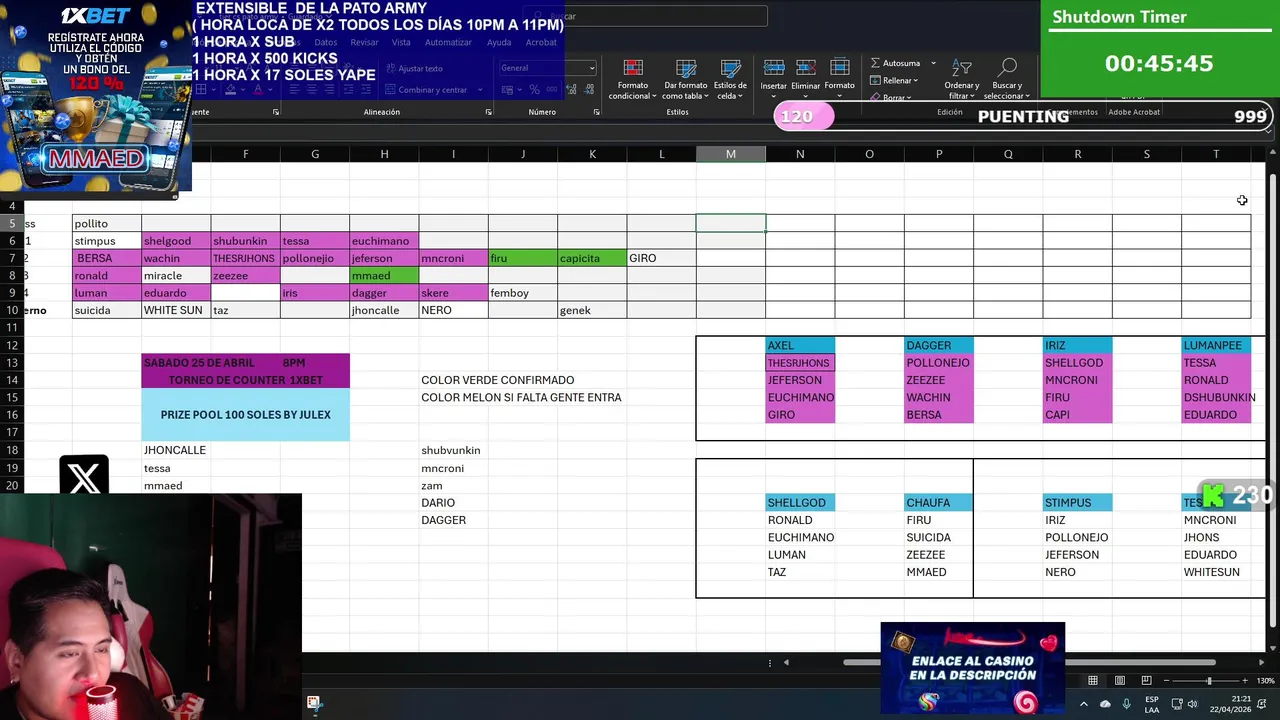The image size is (1280, 720).
Task: Click 130% zoom level
Action: tap(1266, 681)
